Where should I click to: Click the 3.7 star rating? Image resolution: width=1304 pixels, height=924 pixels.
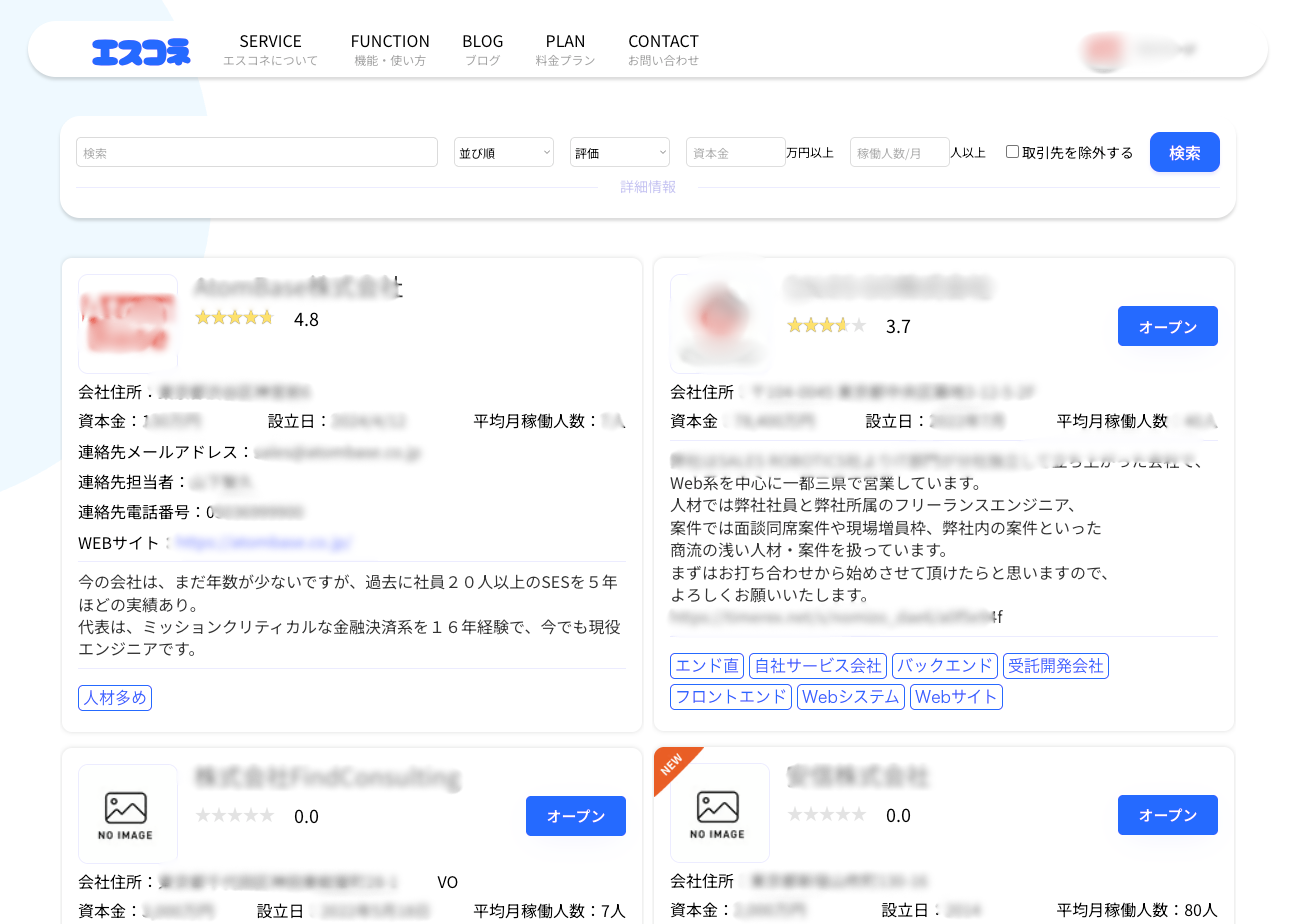pos(826,325)
